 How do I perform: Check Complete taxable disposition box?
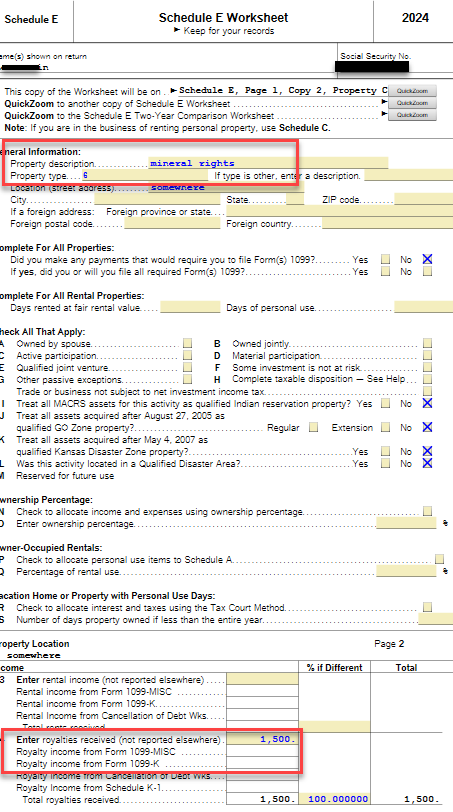[x=427, y=380]
